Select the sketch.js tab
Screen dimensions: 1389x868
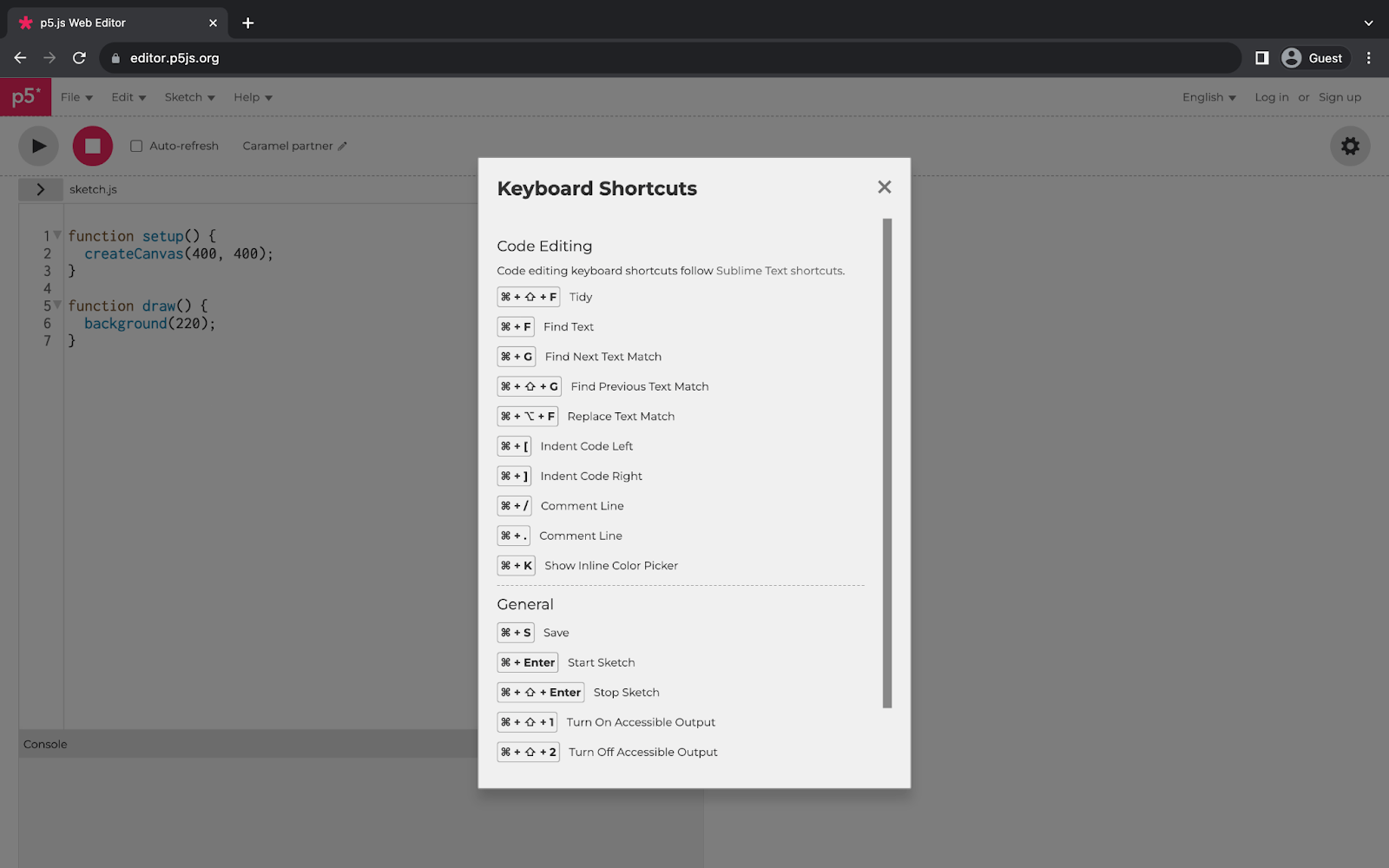(93, 188)
